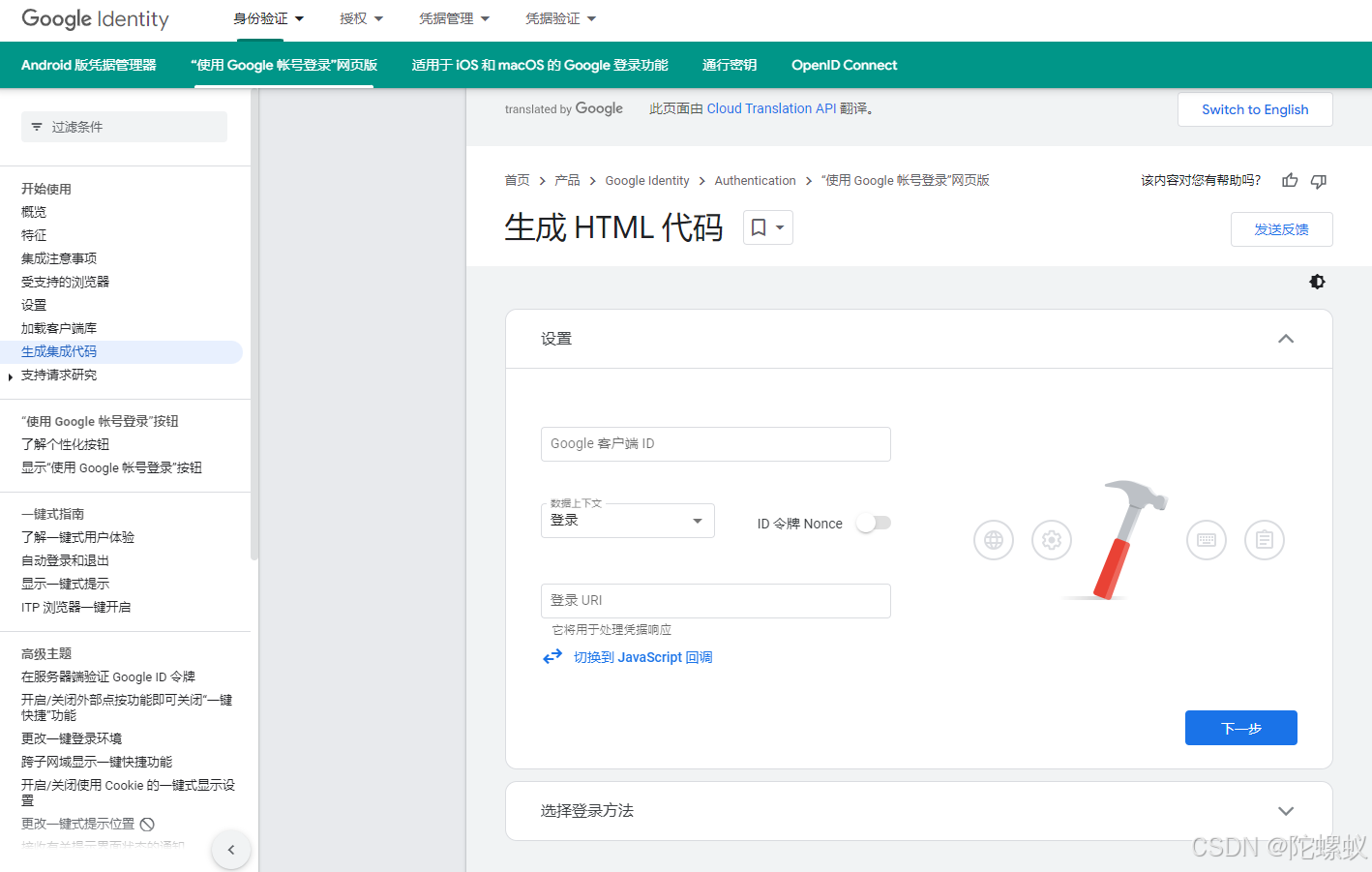
Task: Open the 数据上下文 dropdown showing 登录
Action: coord(628,521)
